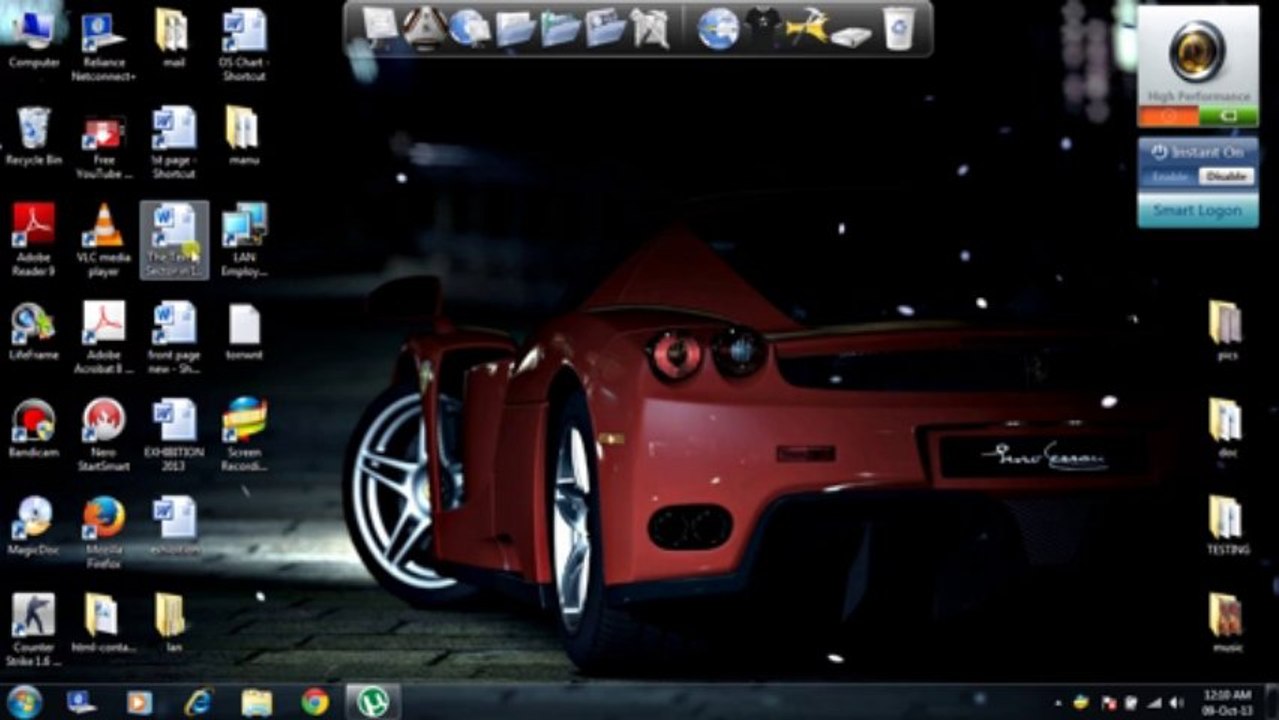Click the globe icon in top dock
Screen dimensions: 1279x720
point(718,27)
